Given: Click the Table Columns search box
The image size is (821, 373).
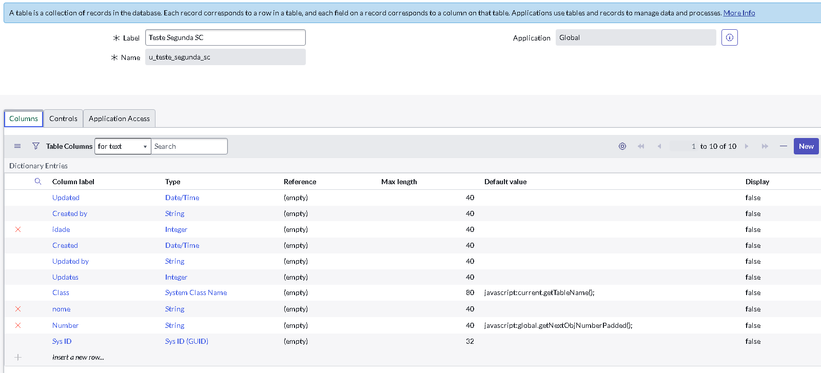Looking at the screenshot, I should tap(189, 146).
